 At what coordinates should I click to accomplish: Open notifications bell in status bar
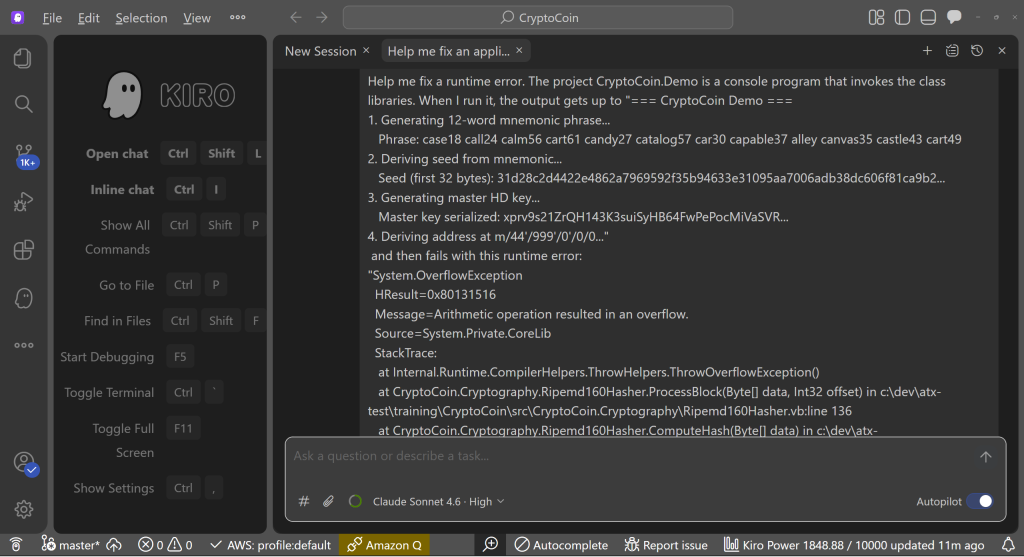click(x=1008, y=544)
